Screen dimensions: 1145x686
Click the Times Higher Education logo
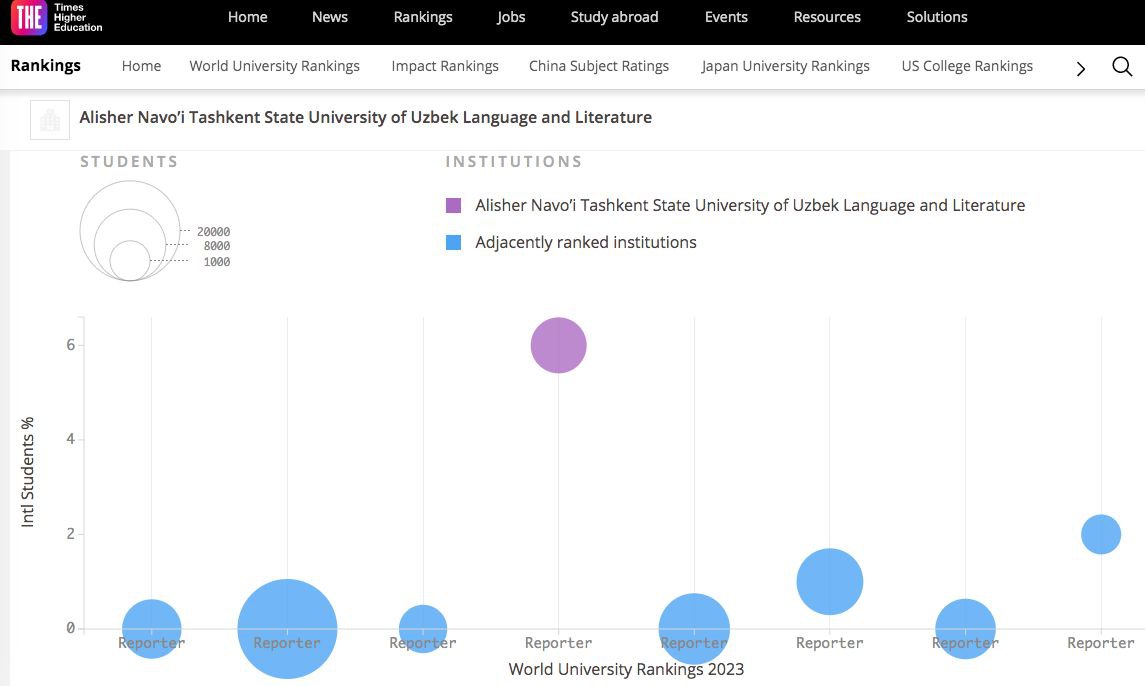57,19
